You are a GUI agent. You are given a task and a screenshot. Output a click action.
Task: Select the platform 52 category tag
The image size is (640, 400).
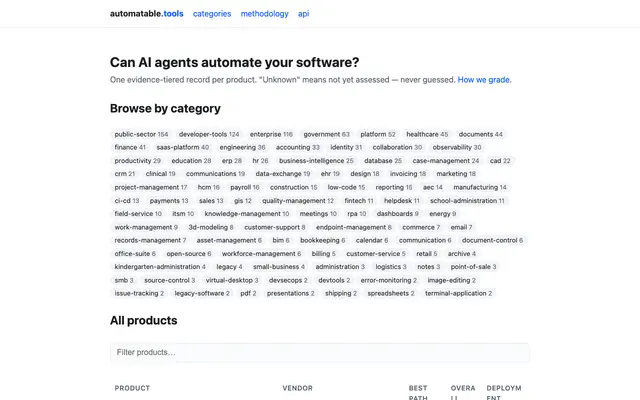(x=378, y=134)
